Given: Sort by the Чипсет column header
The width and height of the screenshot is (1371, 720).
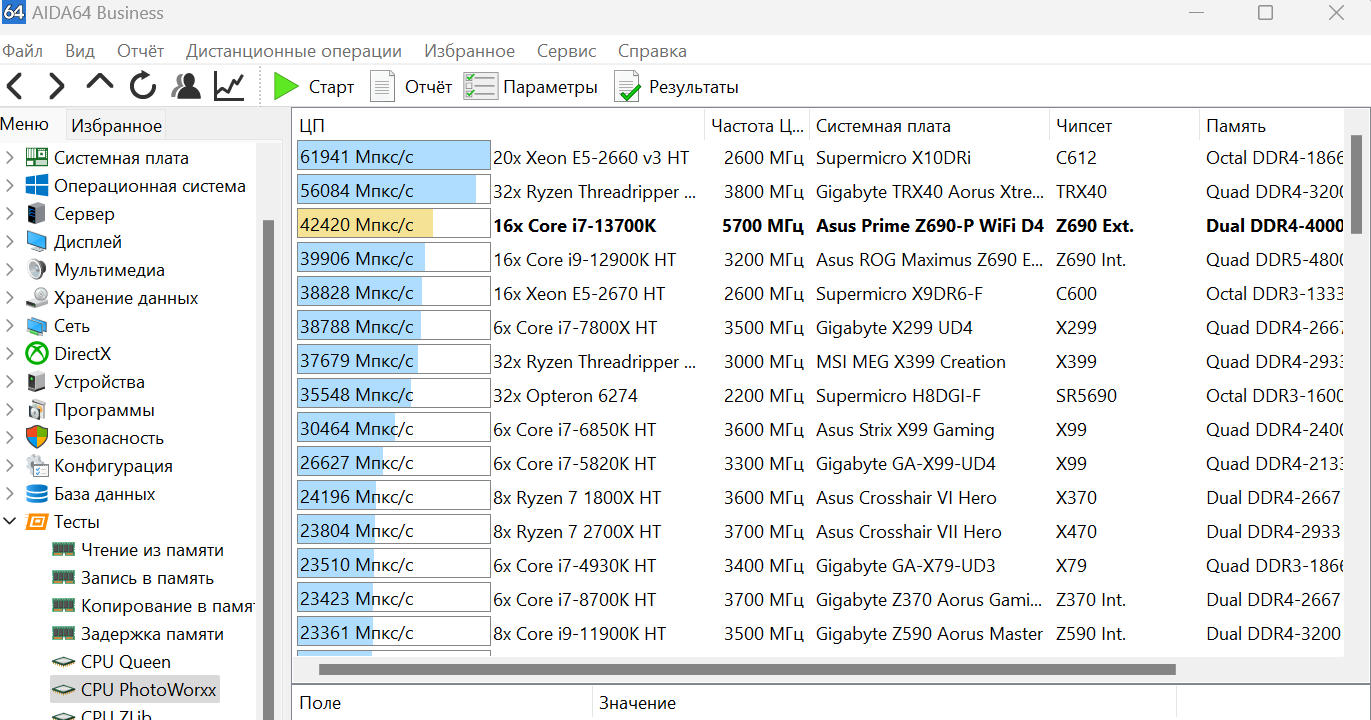Looking at the screenshot, I should [1125, 125].
